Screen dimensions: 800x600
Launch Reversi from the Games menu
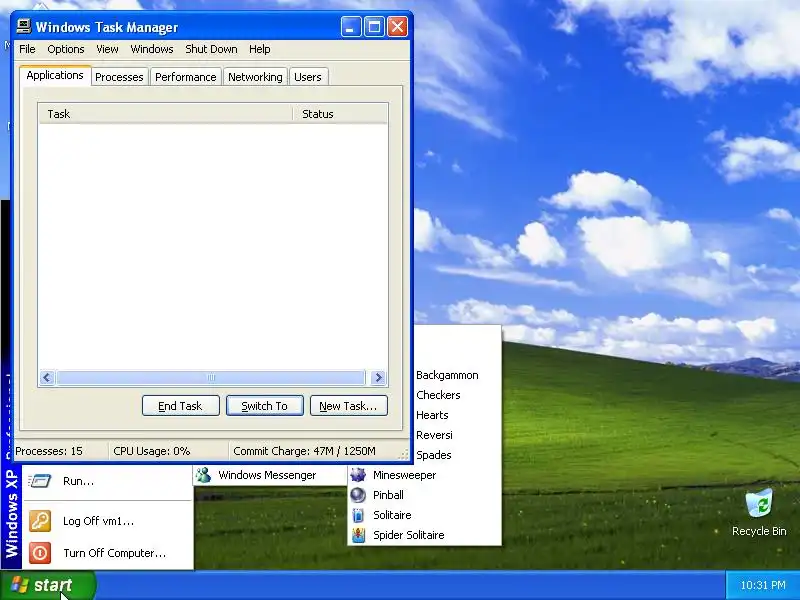pos(434,435)
